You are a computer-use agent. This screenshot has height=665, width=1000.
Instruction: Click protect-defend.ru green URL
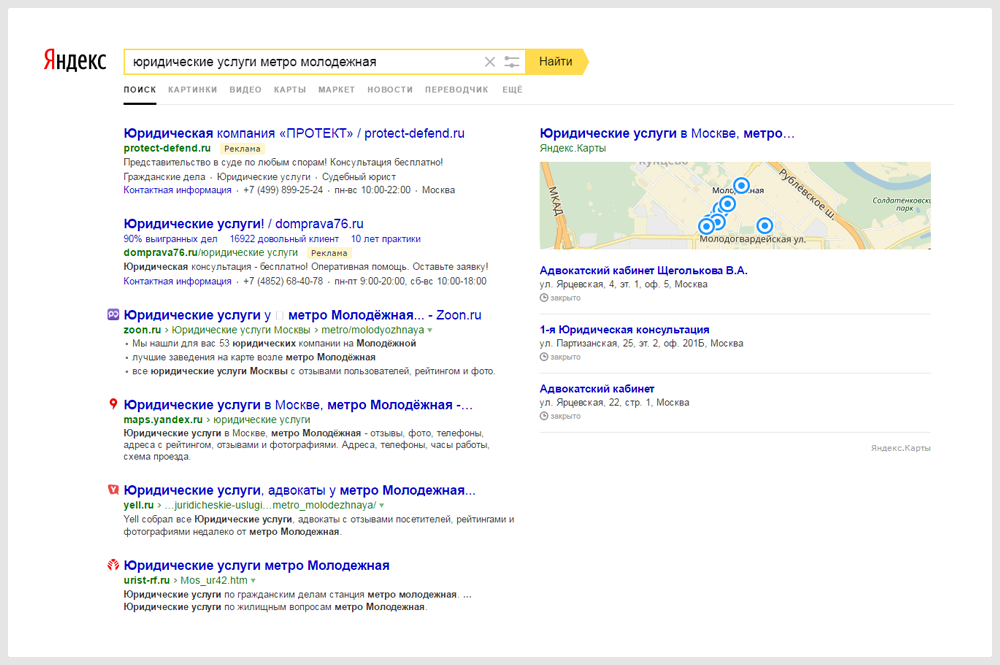(x=167, y=148)
